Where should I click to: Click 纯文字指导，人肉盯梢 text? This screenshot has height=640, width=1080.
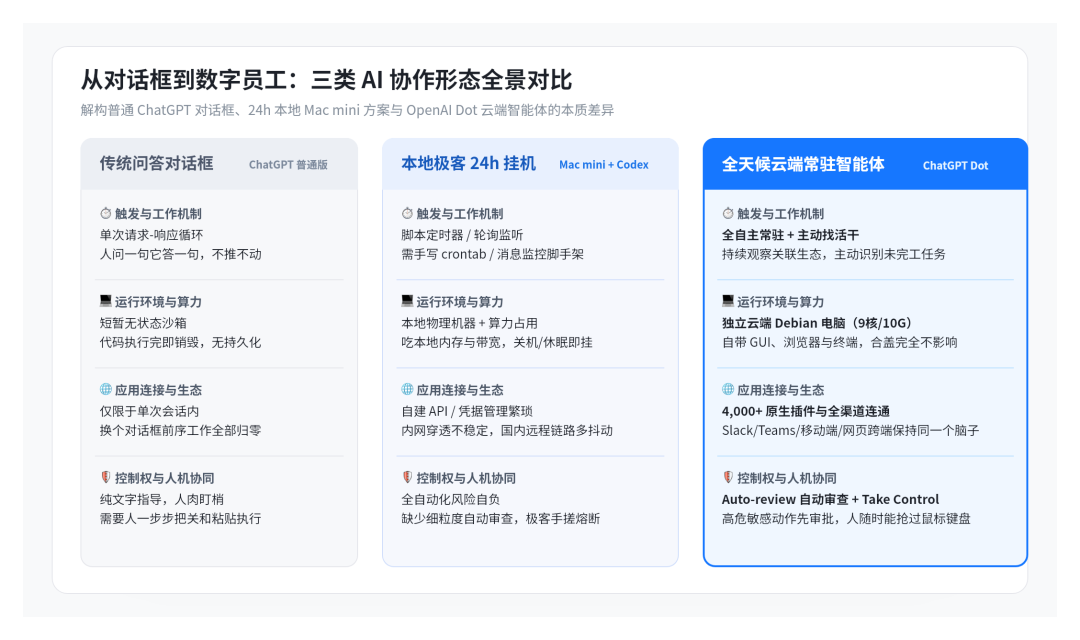[x=162, y=499]
